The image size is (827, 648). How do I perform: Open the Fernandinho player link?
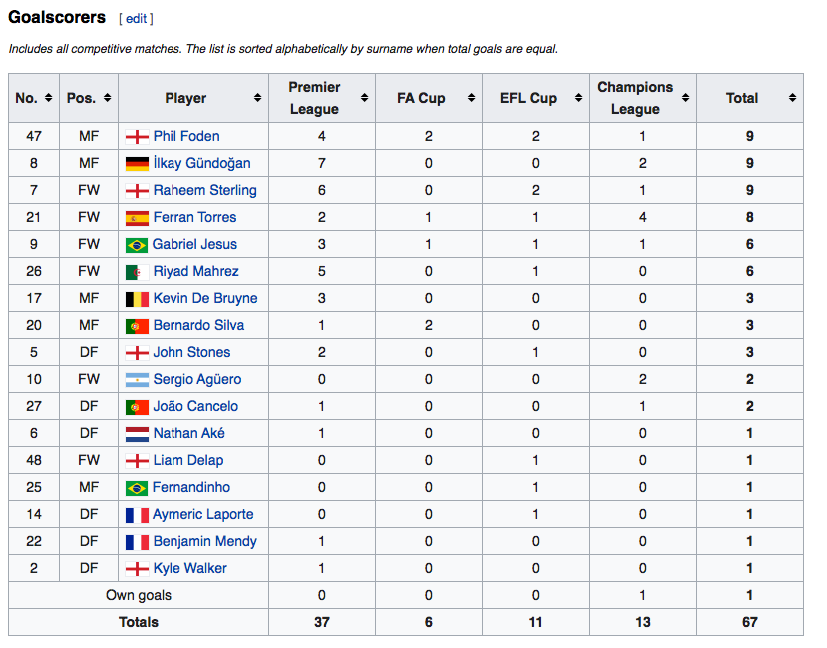point(191,488)
